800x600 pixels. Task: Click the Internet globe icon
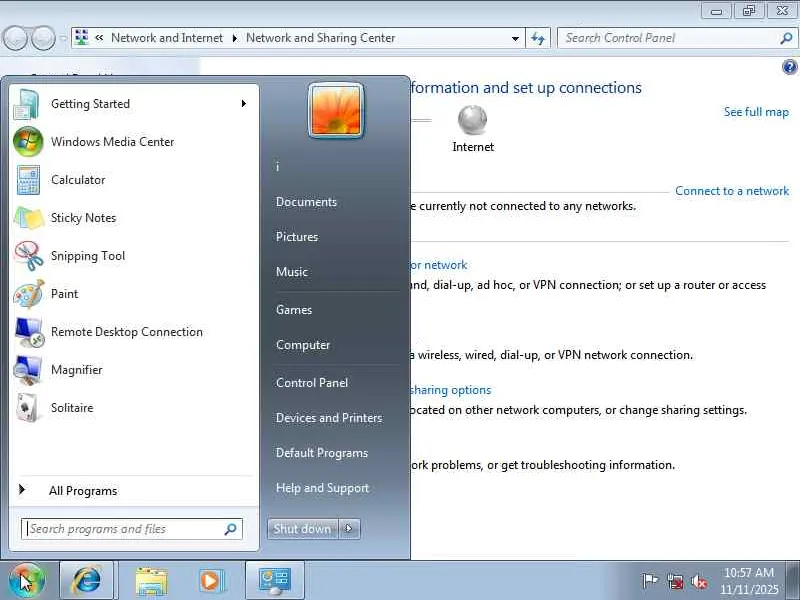pos(472,120)
